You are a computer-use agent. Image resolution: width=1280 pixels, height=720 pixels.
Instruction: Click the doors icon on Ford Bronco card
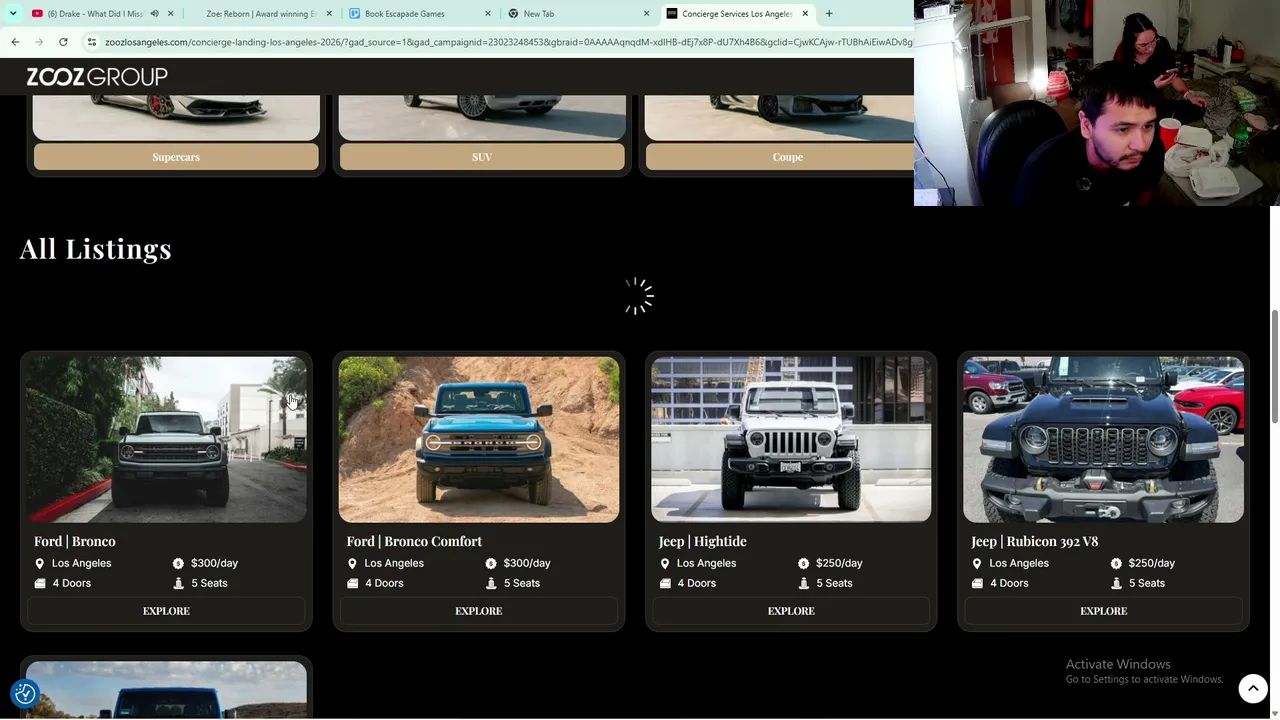tap(40, 583)
